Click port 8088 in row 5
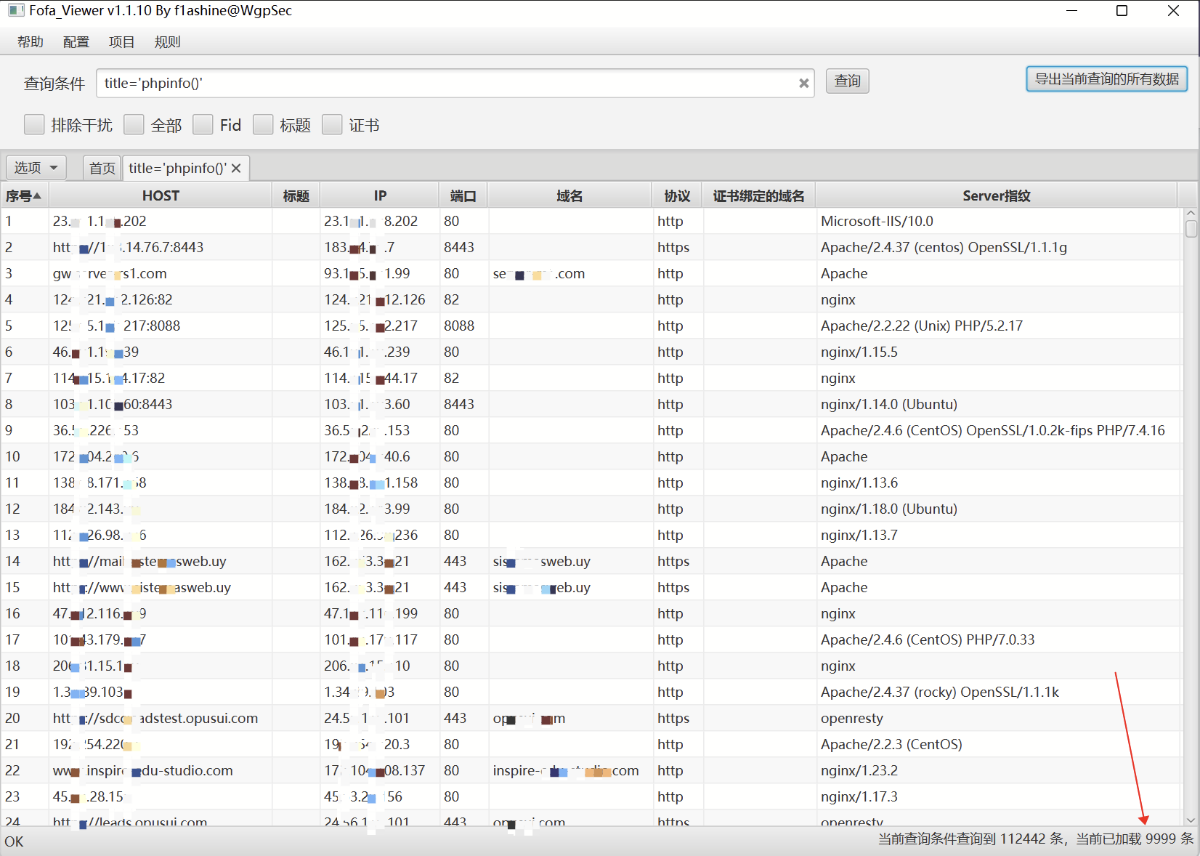The height and width of the screenshot is (856, 1200). 464,326
